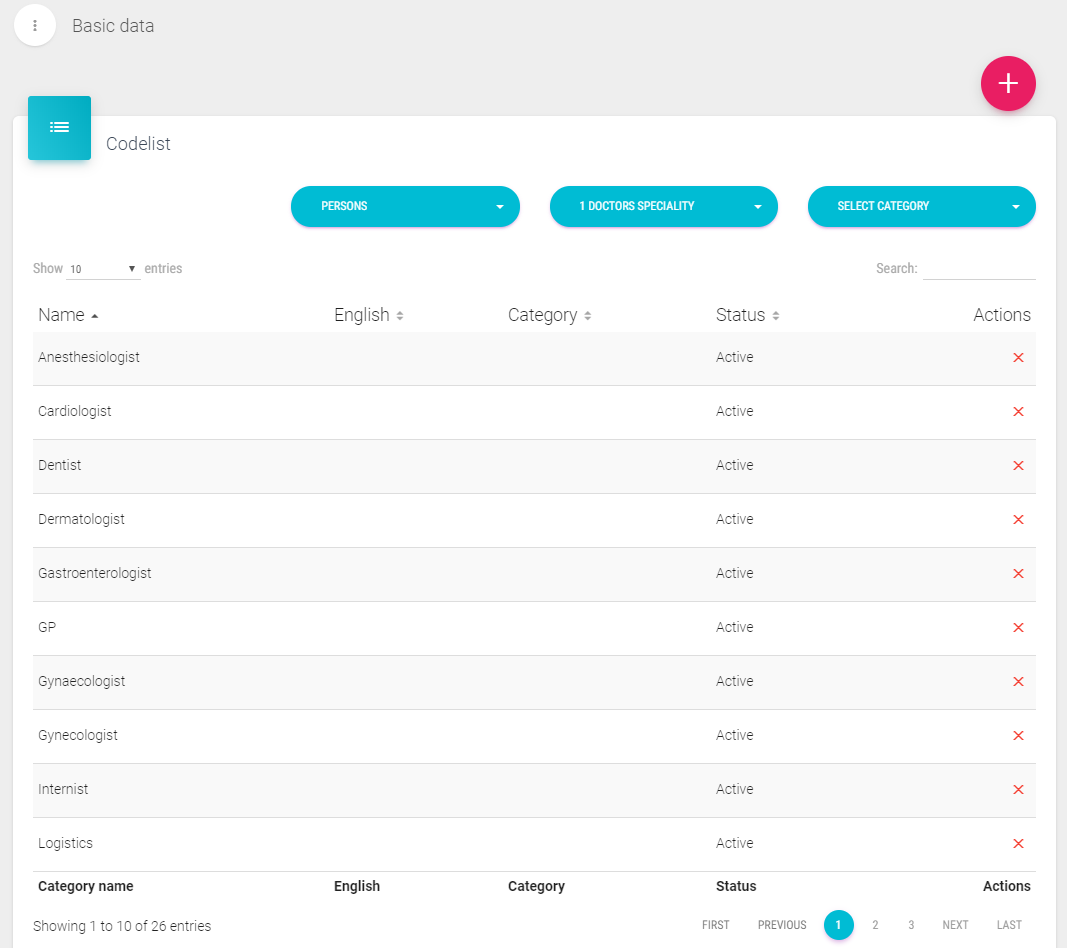
Task: Delete the Cardiologist entry
Action: [x=1018, y=412]
